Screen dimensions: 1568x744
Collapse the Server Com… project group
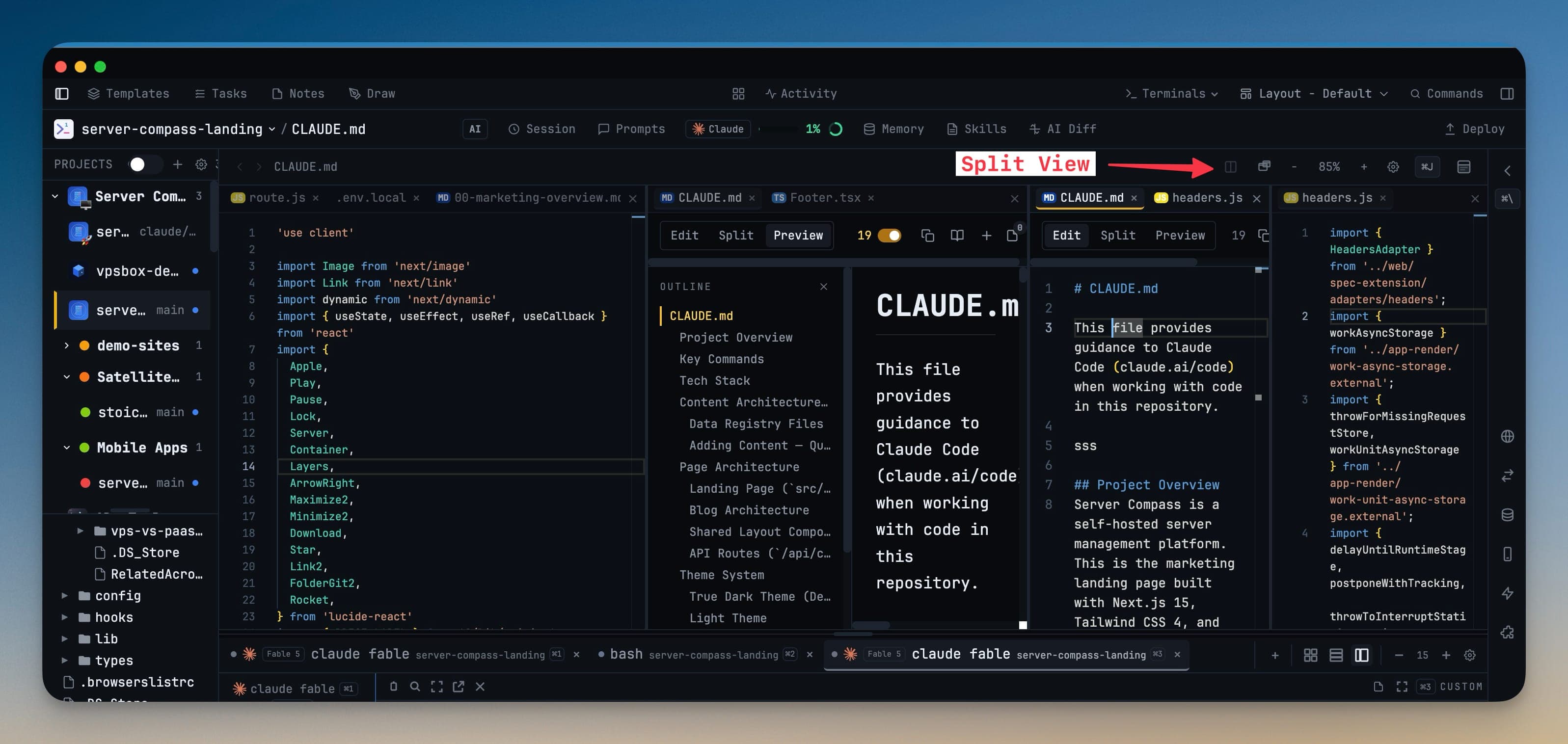(55, 196)
